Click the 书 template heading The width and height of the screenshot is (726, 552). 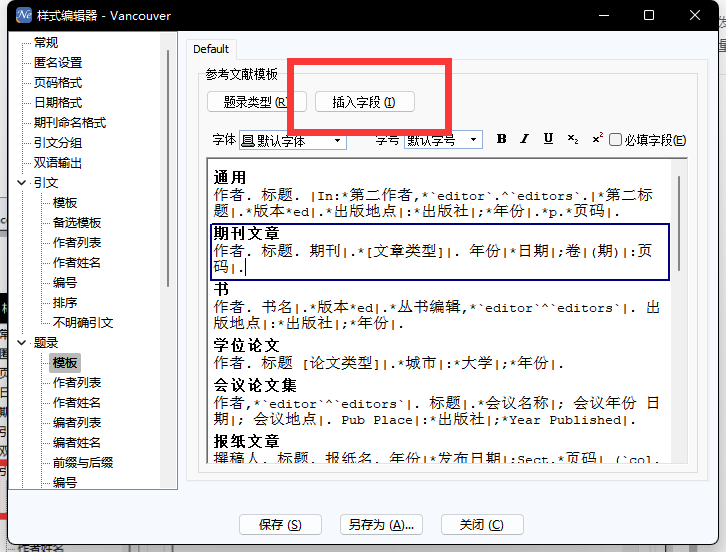point(221,289)
